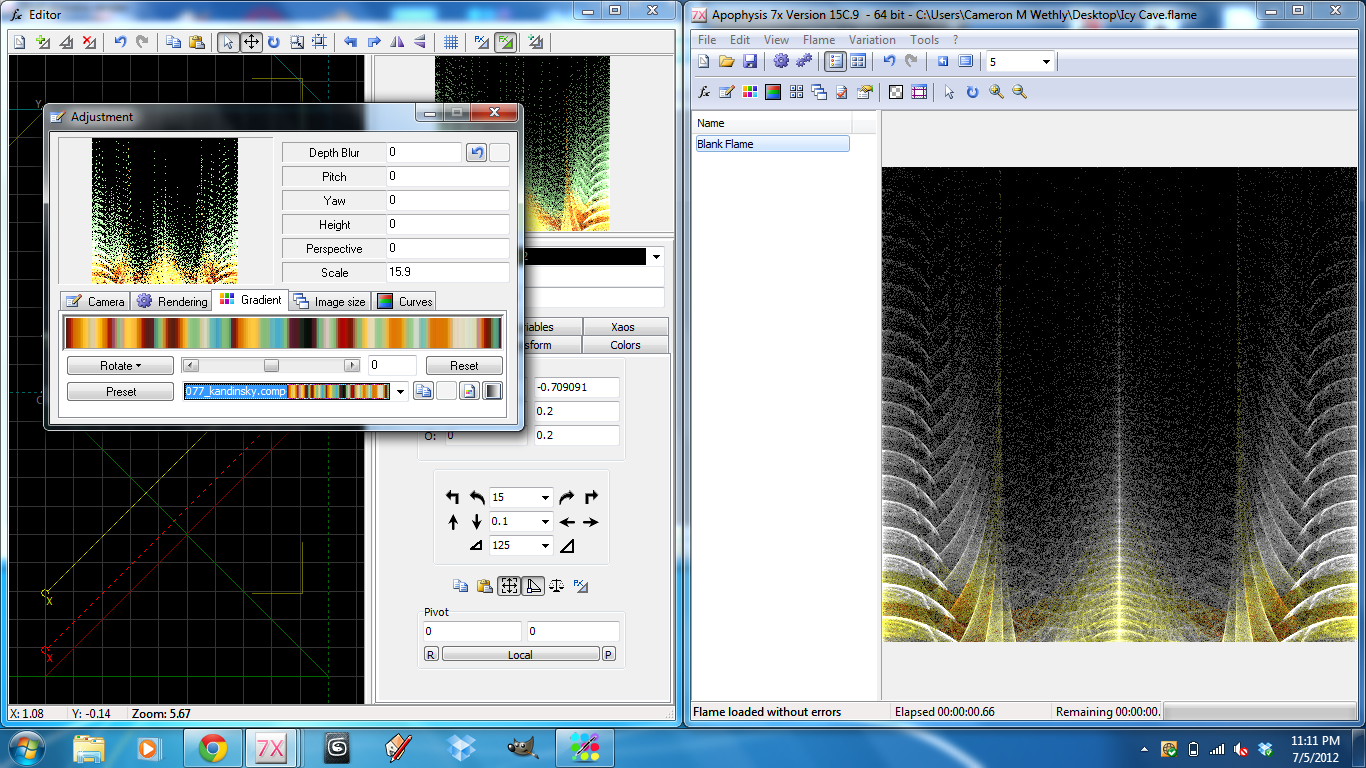Image resolution: width=1366 pixels, height=768 pixels.
Task: Click the Preset button
Action: 120,392
